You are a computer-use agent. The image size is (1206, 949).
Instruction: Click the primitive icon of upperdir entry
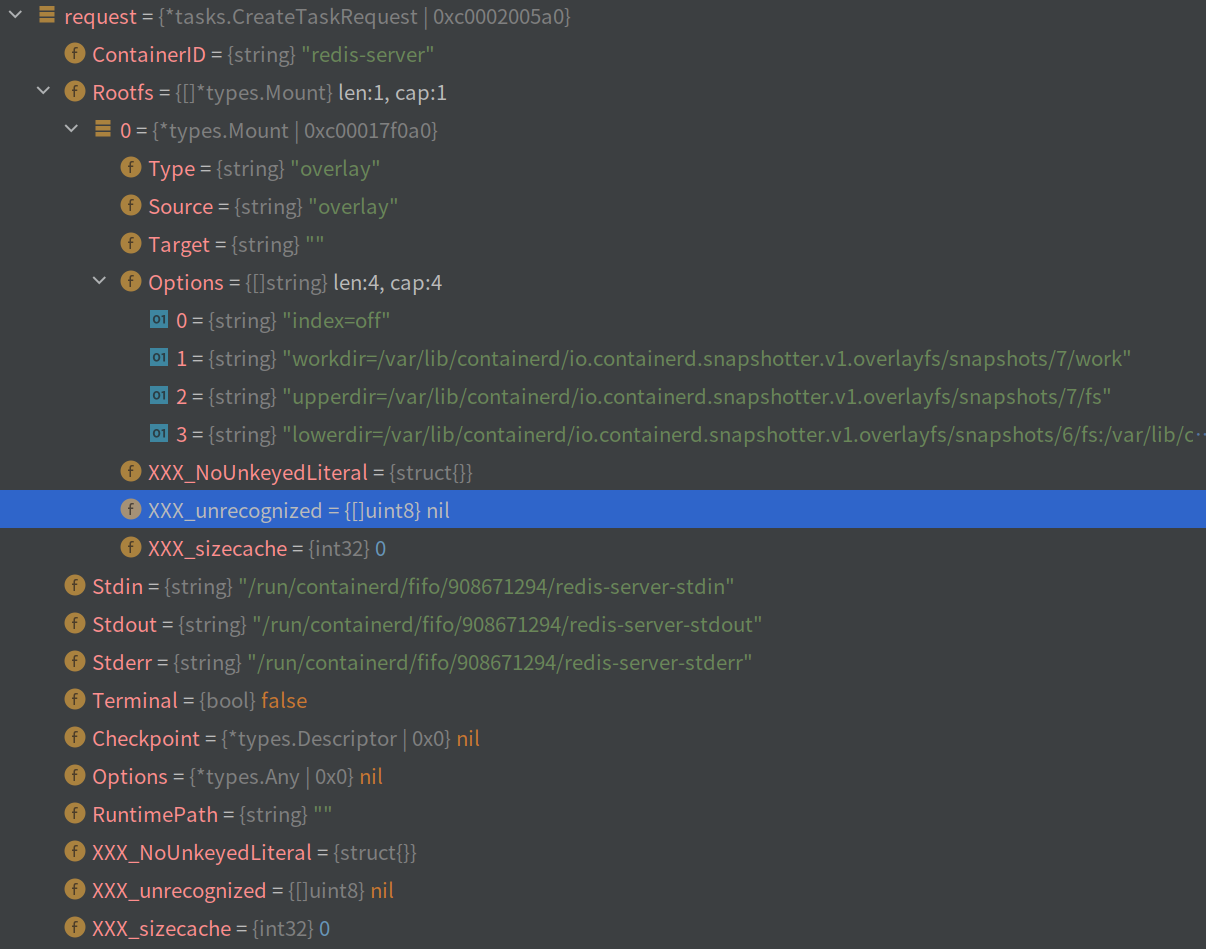click(158, 396)
